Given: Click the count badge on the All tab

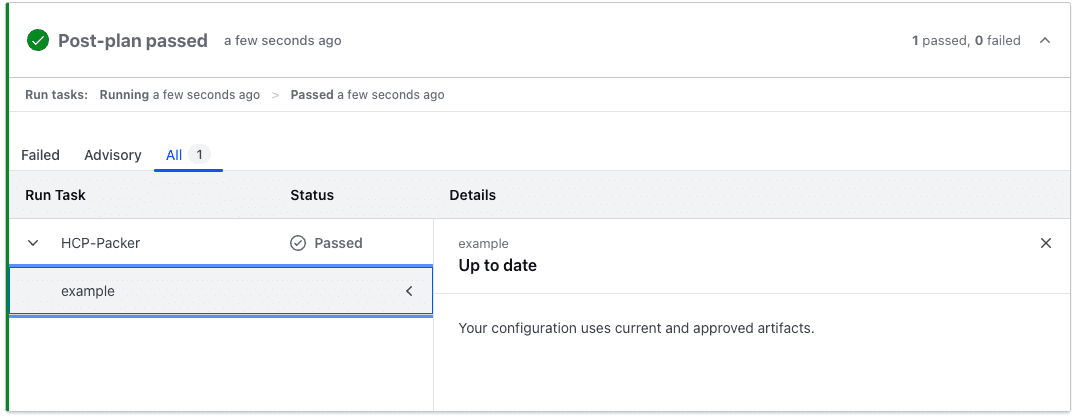Looking at the screenshot, I should [200, 155].
